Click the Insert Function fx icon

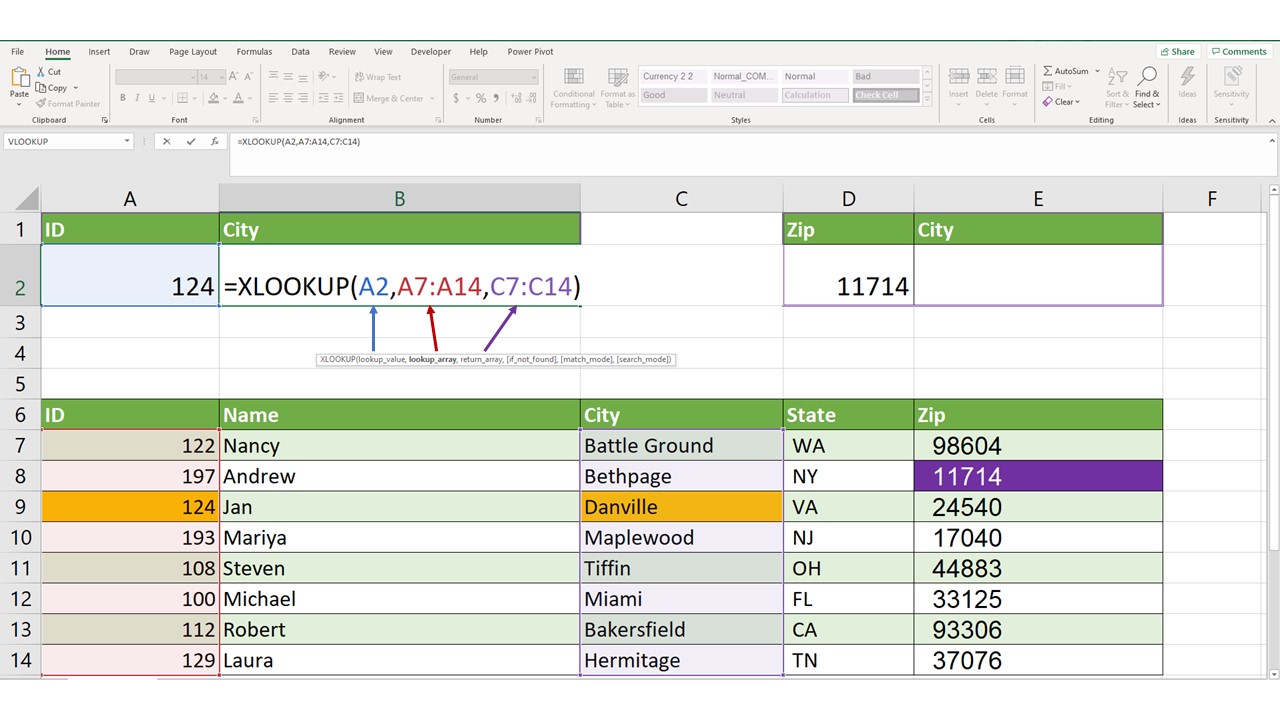(215, 142)
